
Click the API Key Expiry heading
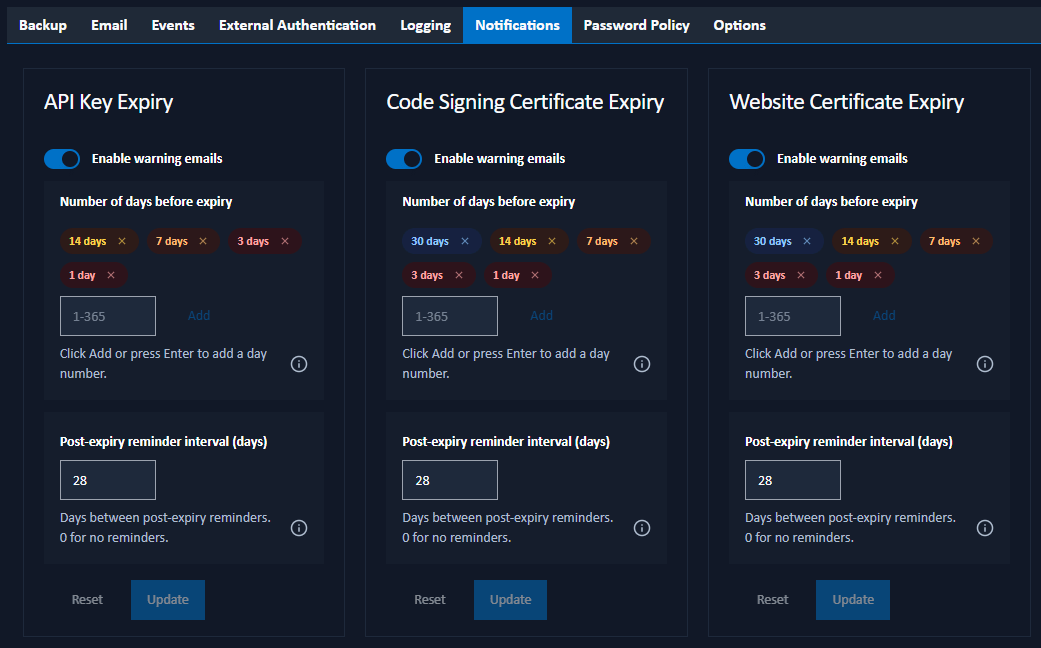pyautogui.click(x=109, y=102)
